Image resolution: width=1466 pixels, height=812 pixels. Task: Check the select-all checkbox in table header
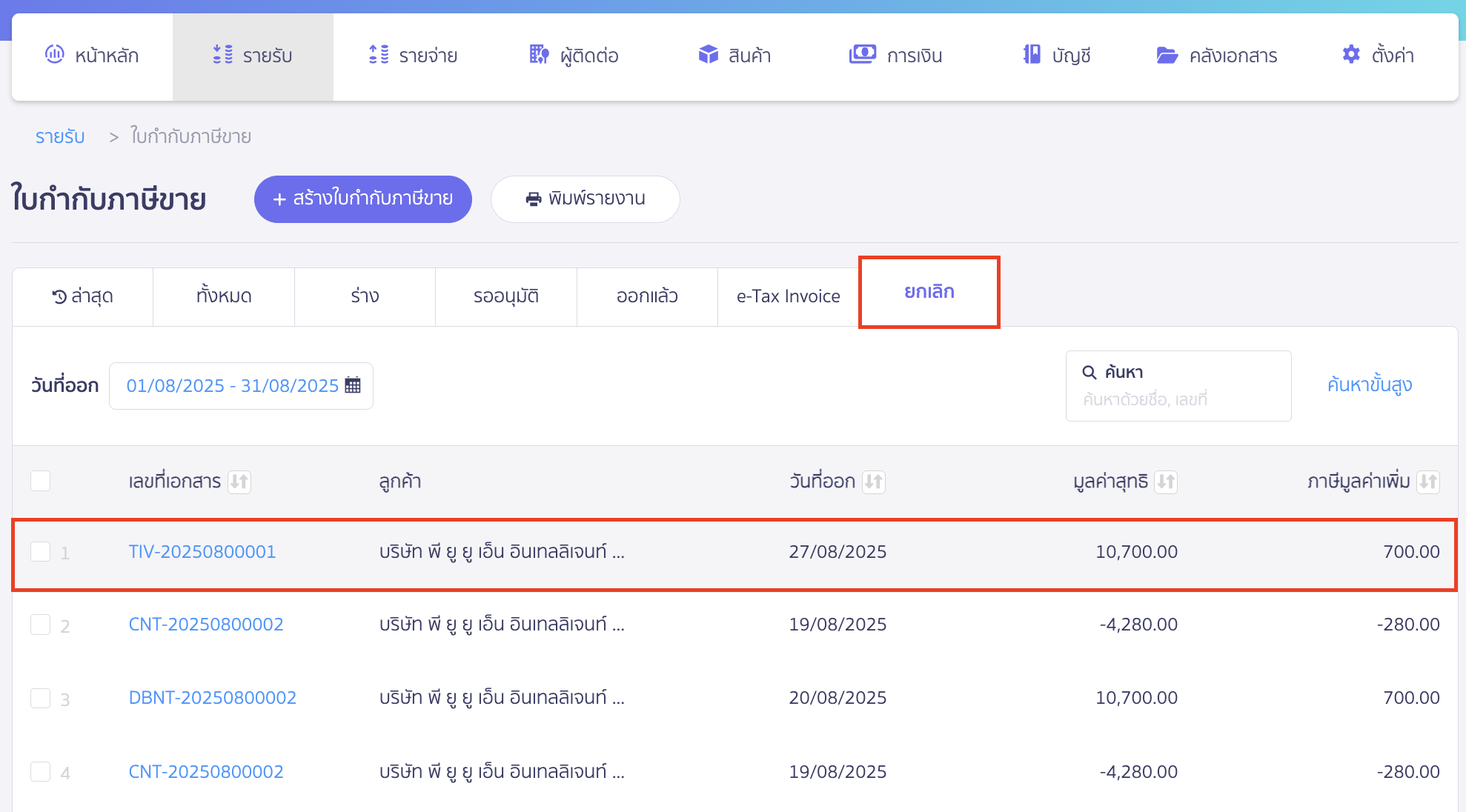41,481
